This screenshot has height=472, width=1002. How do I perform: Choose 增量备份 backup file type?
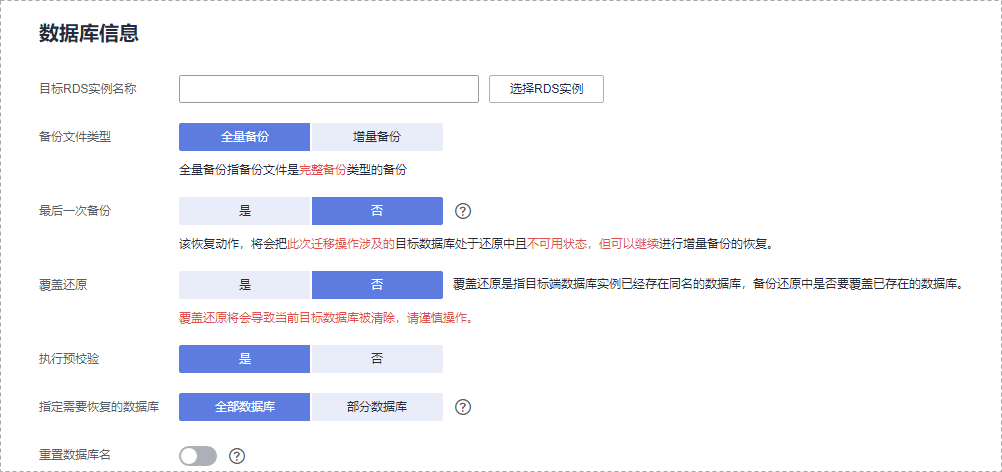377,137
